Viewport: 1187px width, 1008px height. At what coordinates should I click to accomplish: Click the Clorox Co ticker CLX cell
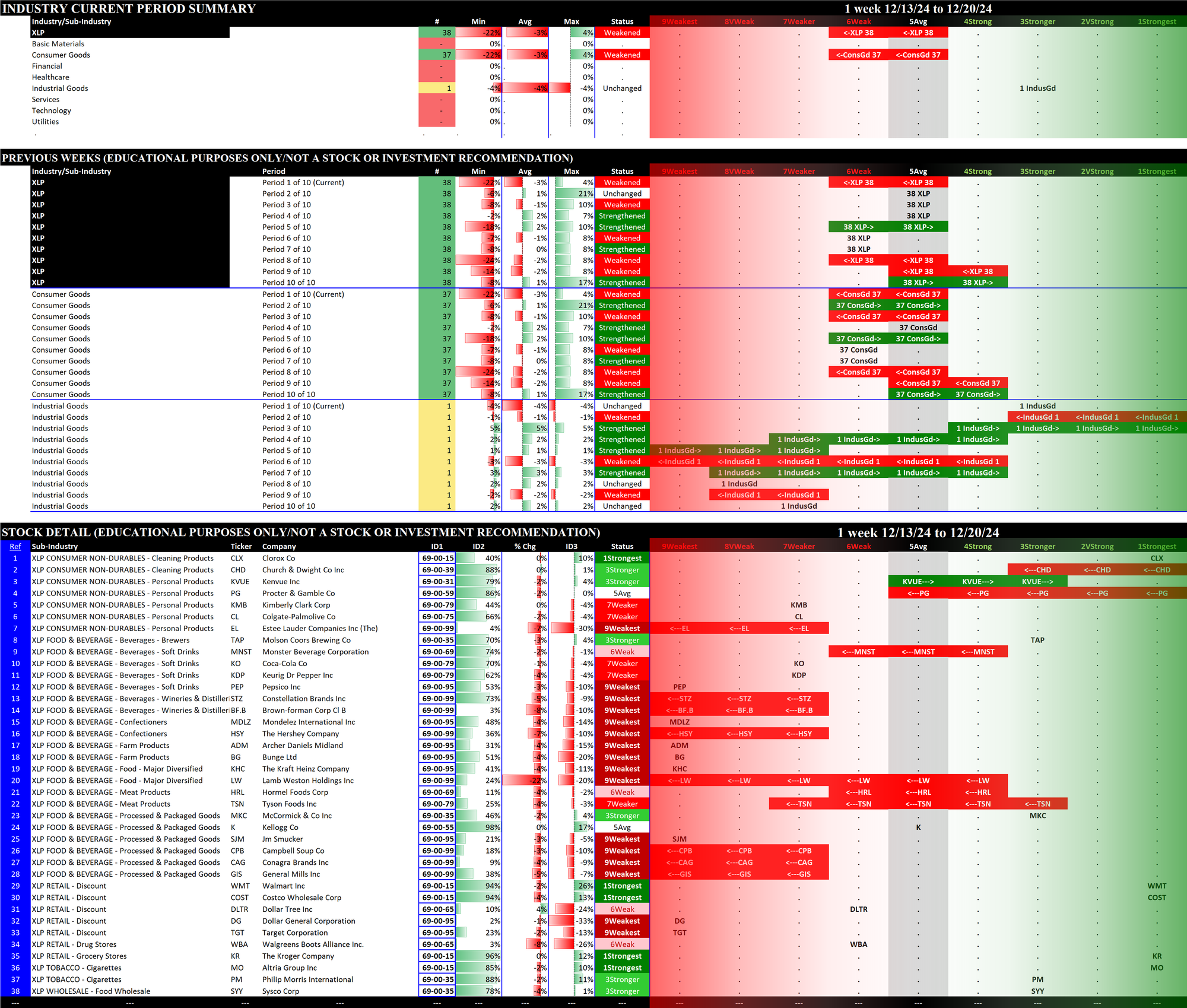tap(237, 558)
